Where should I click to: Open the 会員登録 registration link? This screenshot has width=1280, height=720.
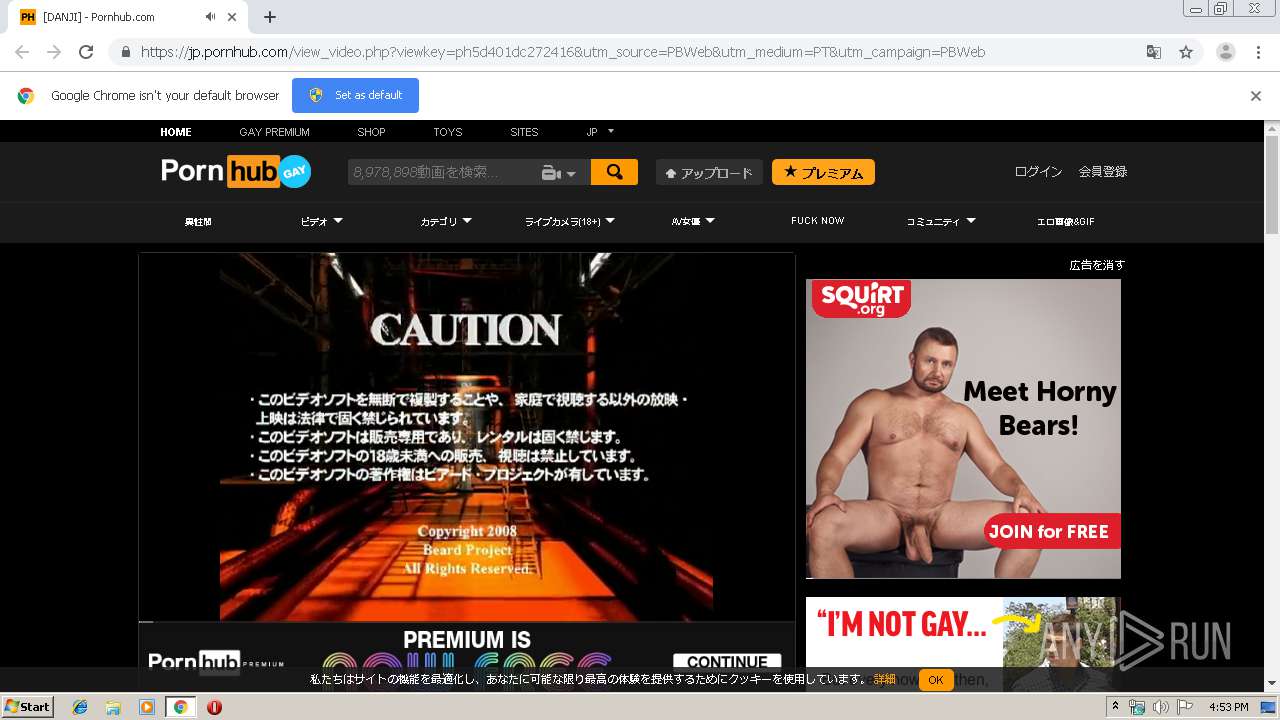click(x=1102, y=172)
